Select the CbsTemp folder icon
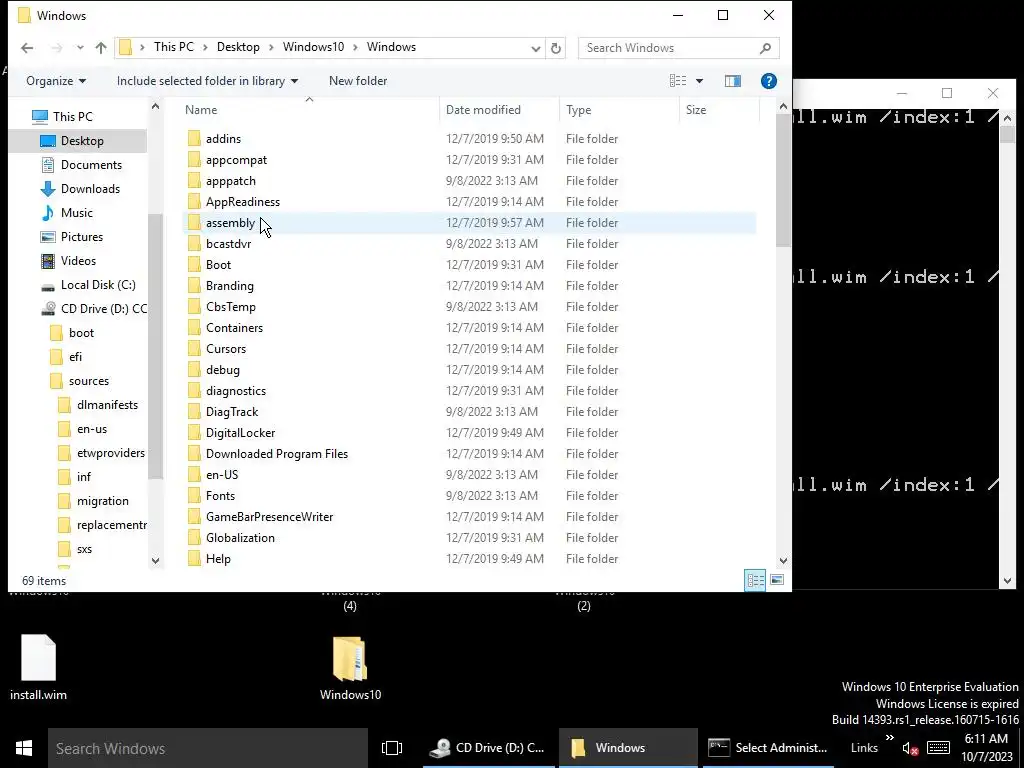The image size is (1024, 768). coord(194,307)
